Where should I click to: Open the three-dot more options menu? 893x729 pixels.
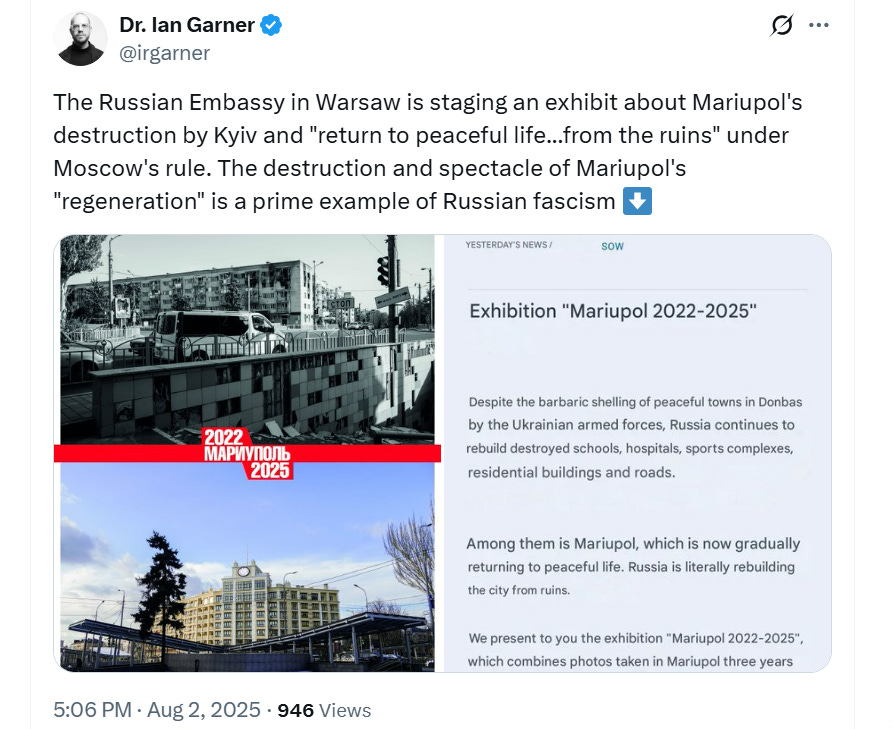(x=818, y=25)
